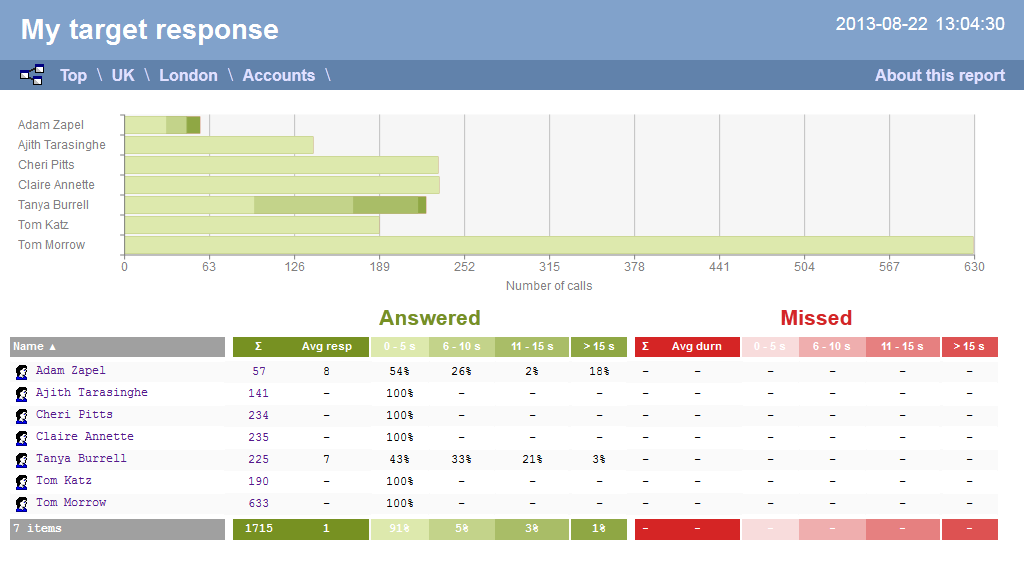
Task: Click the user icon beside Claire Annette
Action: [x=21, y=438]
